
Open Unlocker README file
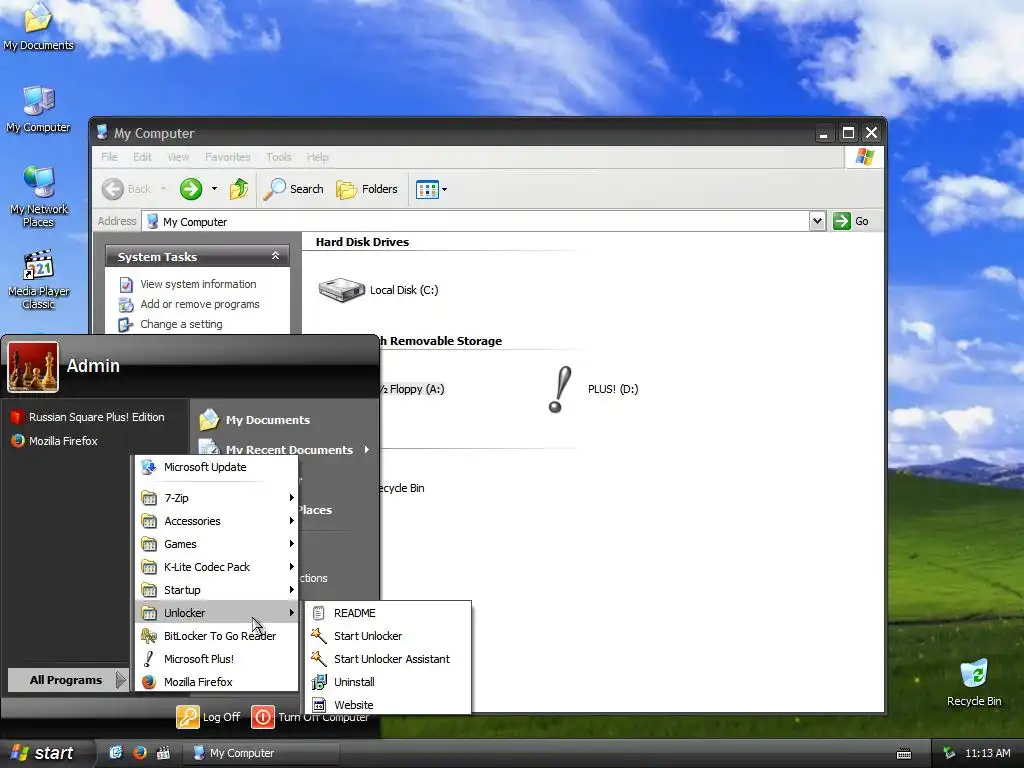tap(388, 613)
